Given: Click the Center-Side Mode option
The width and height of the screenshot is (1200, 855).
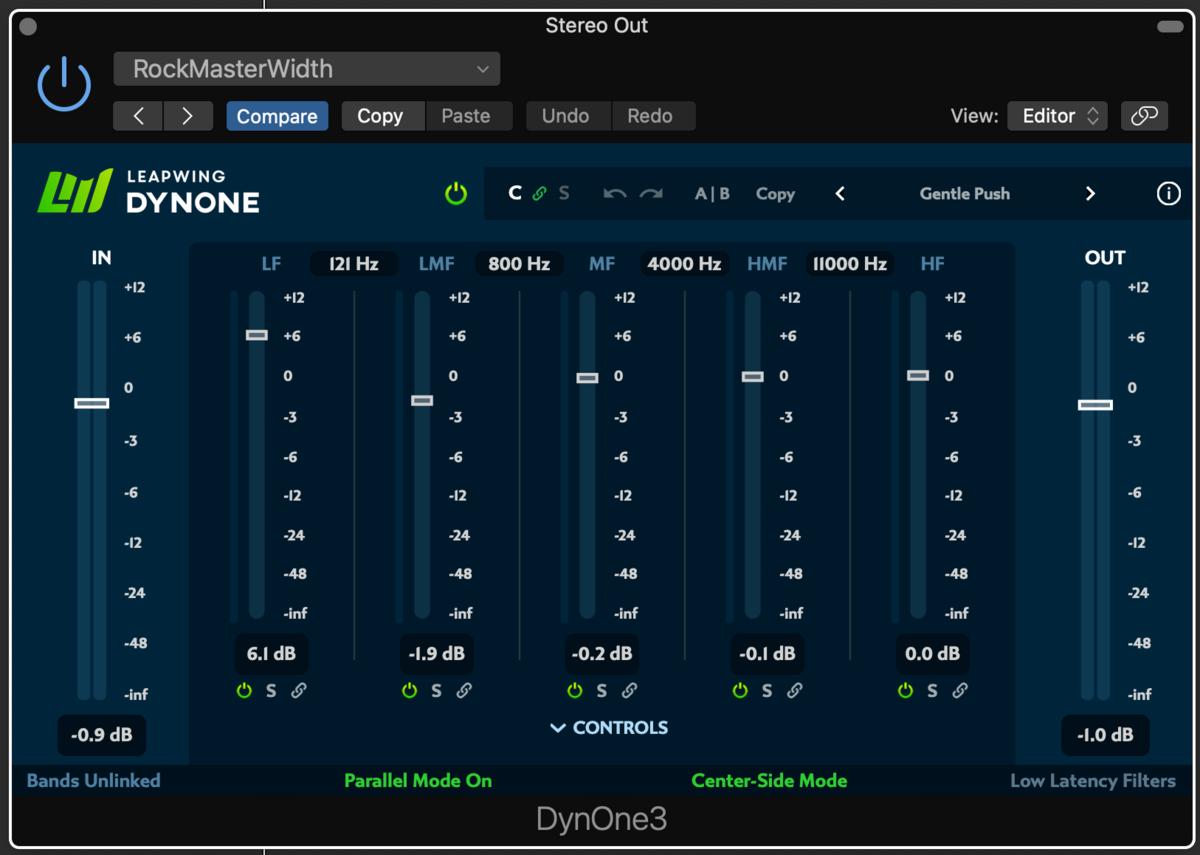Looking at the screenshot, I should (x=769, y=781).
